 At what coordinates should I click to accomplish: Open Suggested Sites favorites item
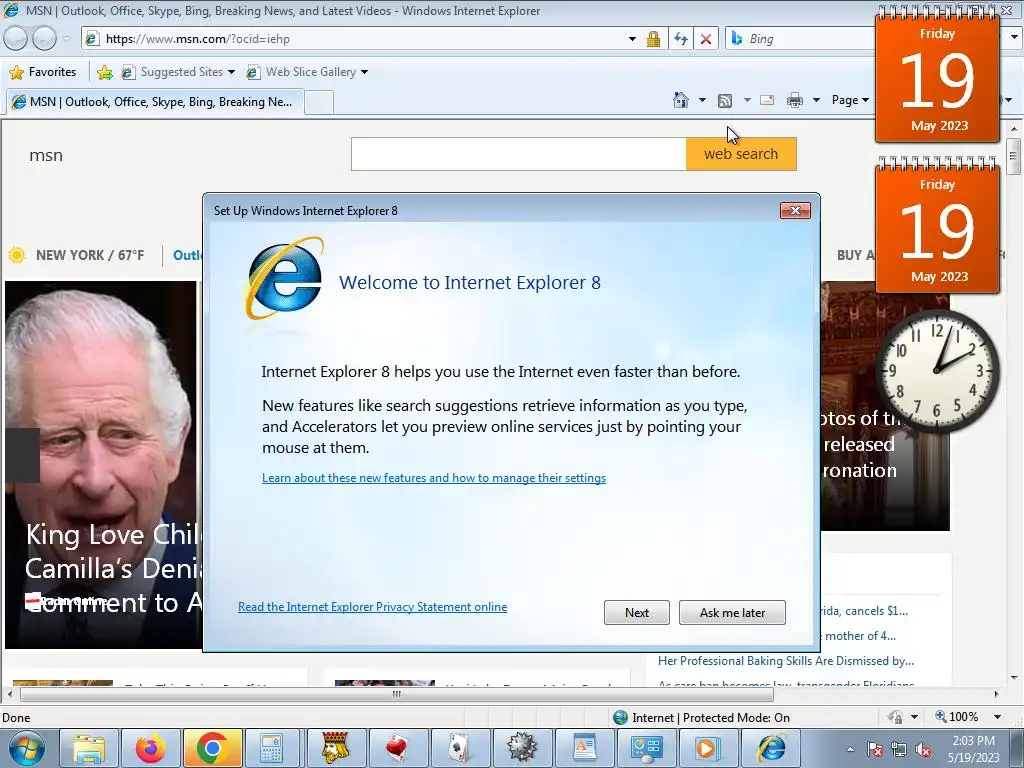[x=178, y=72]
